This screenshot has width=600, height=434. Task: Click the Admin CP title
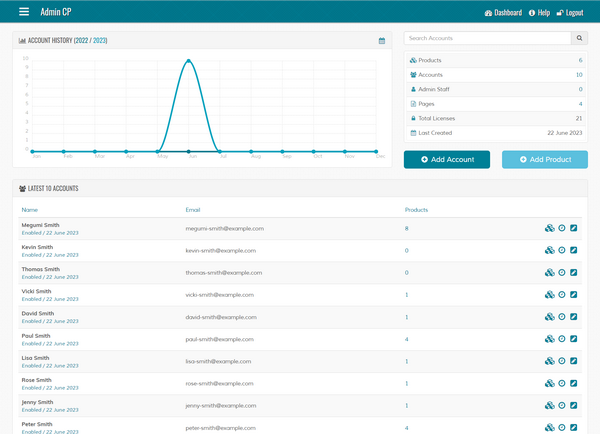pos(56,12)
